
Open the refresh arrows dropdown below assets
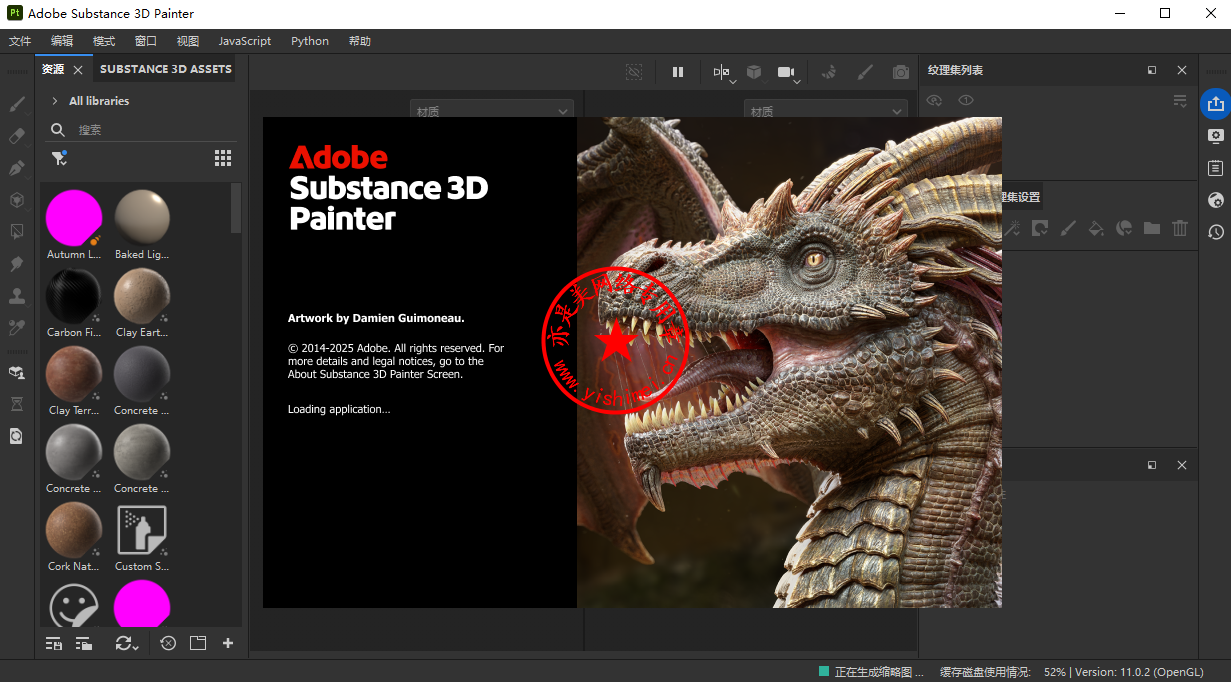coord(127,644)
